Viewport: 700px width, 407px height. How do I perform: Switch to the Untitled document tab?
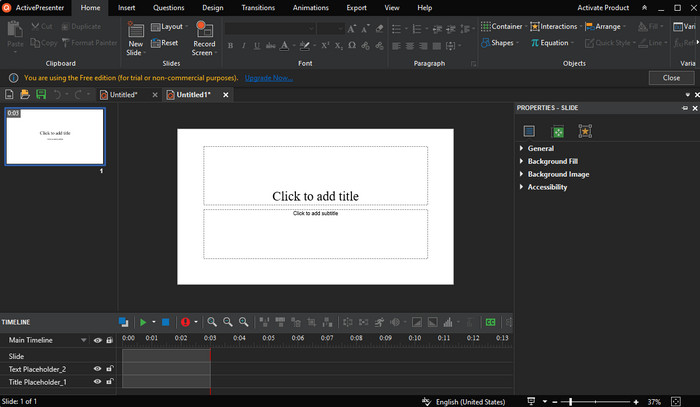pyautogui.click(x=123, y=95)
